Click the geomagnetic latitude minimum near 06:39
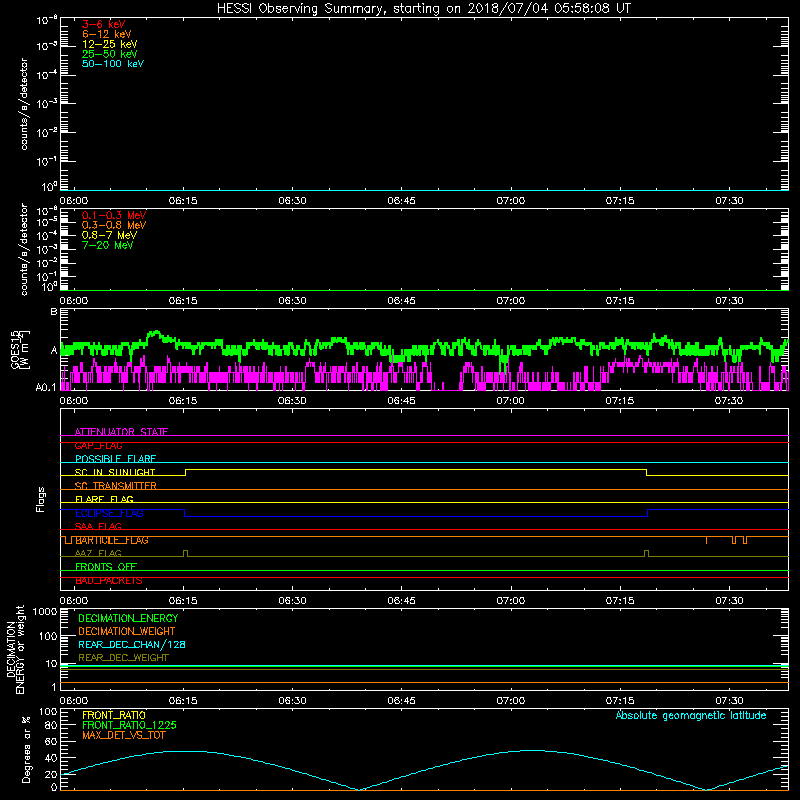 point(359,789)
